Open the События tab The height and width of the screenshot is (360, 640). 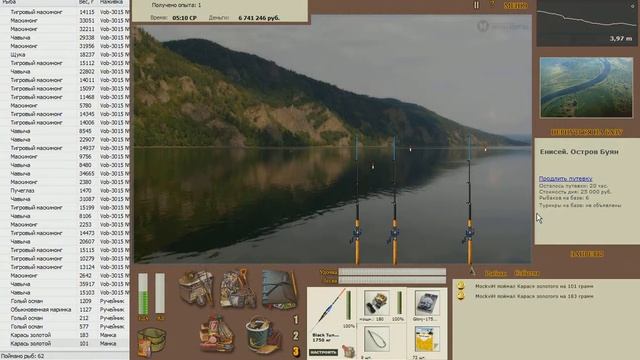click(x=527, y=273)
